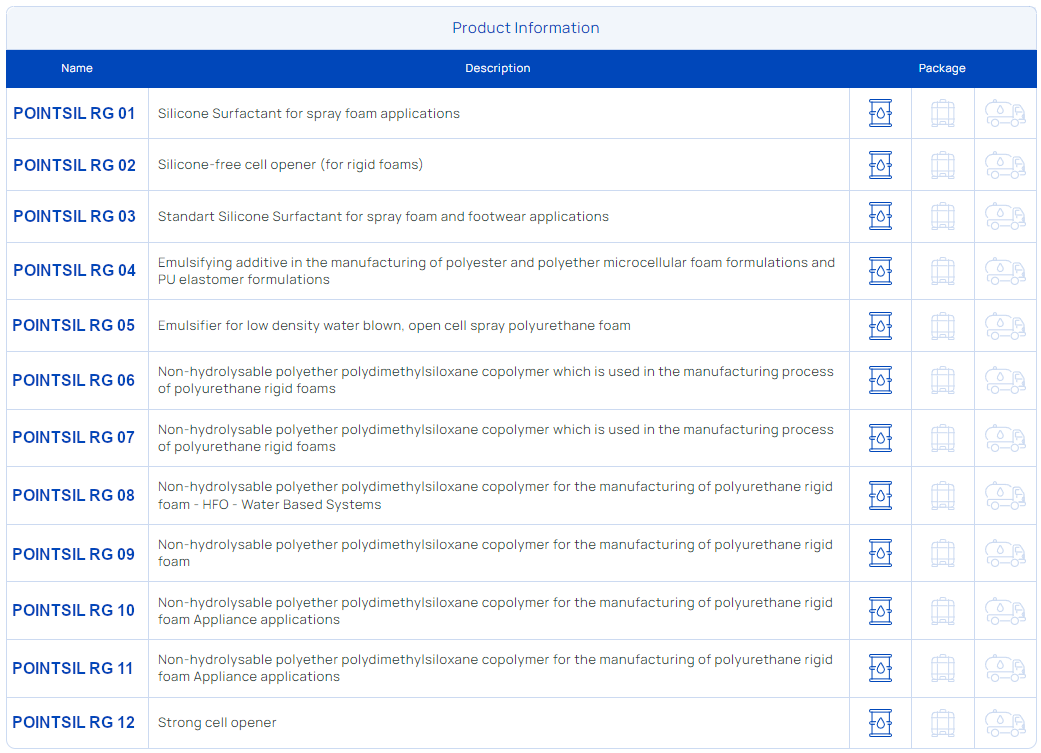Image resolution: width=1041 pixels, height=753 pixels.
Task: Click the drum icon for POINTSIL RG 07
Action: pos(880,438)
